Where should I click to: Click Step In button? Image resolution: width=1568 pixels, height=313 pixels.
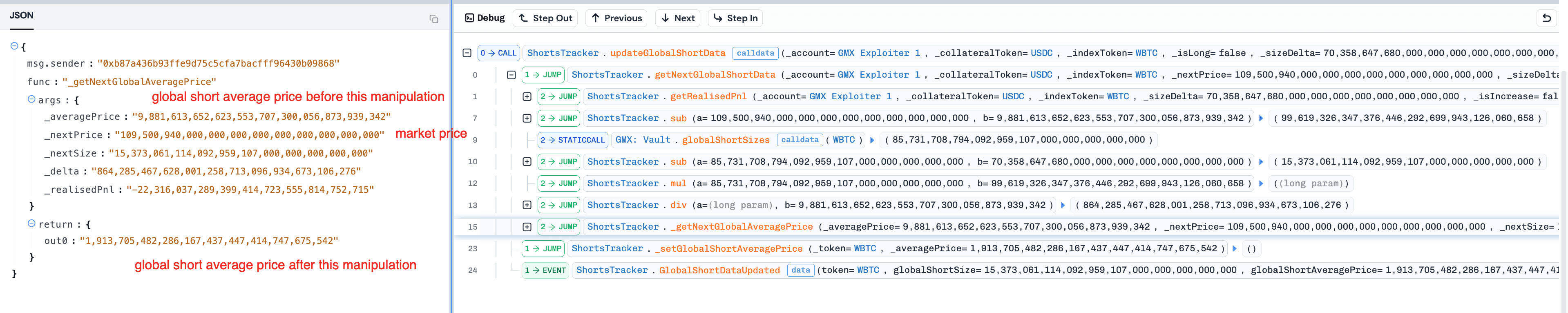pyautogui.click(x=735, y=18)
